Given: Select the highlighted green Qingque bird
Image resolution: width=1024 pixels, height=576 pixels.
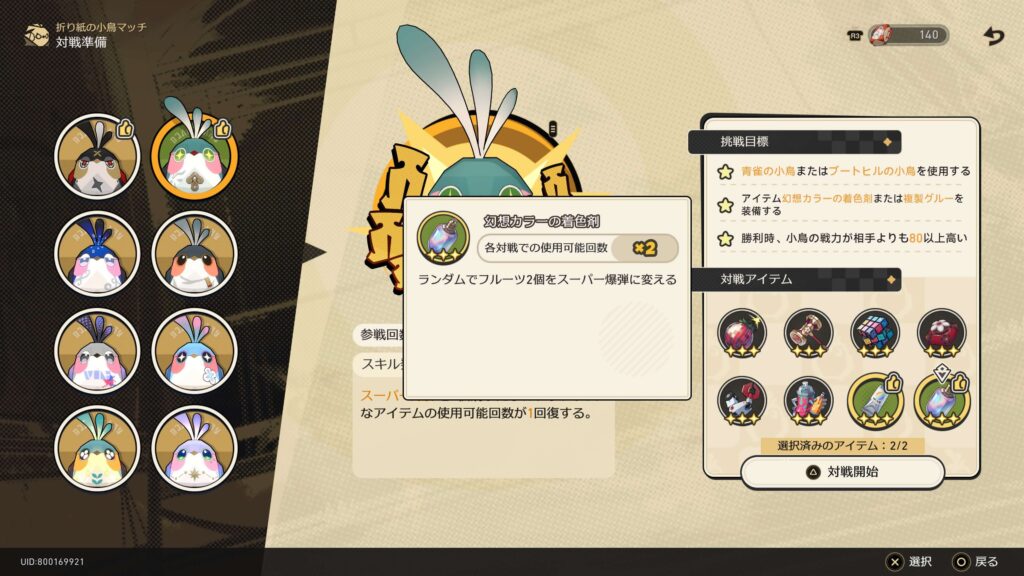Looking at the screenshot, I should point(195,157).
